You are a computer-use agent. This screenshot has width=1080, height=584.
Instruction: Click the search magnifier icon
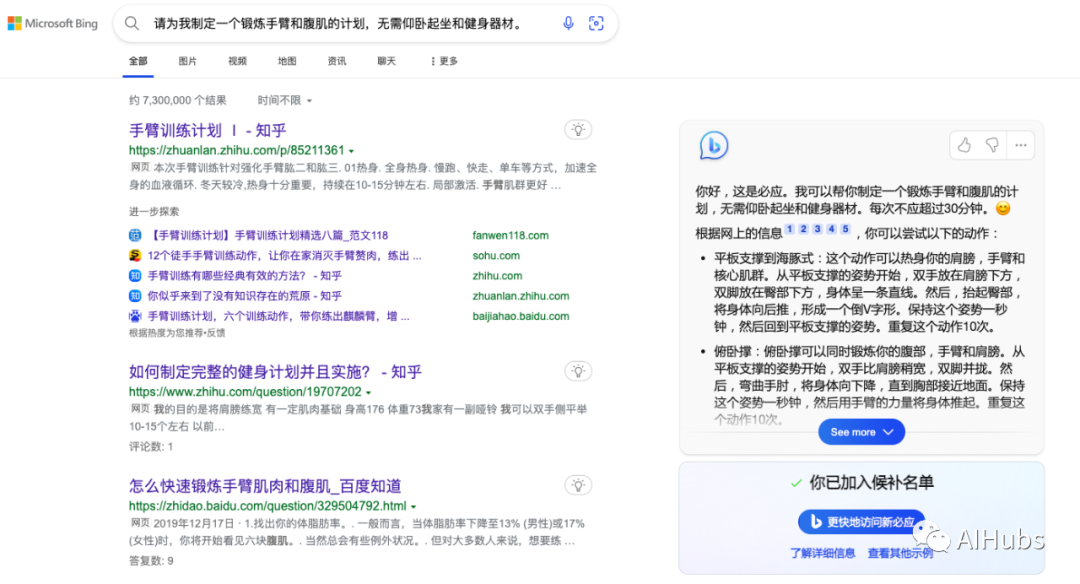(132, 23)
